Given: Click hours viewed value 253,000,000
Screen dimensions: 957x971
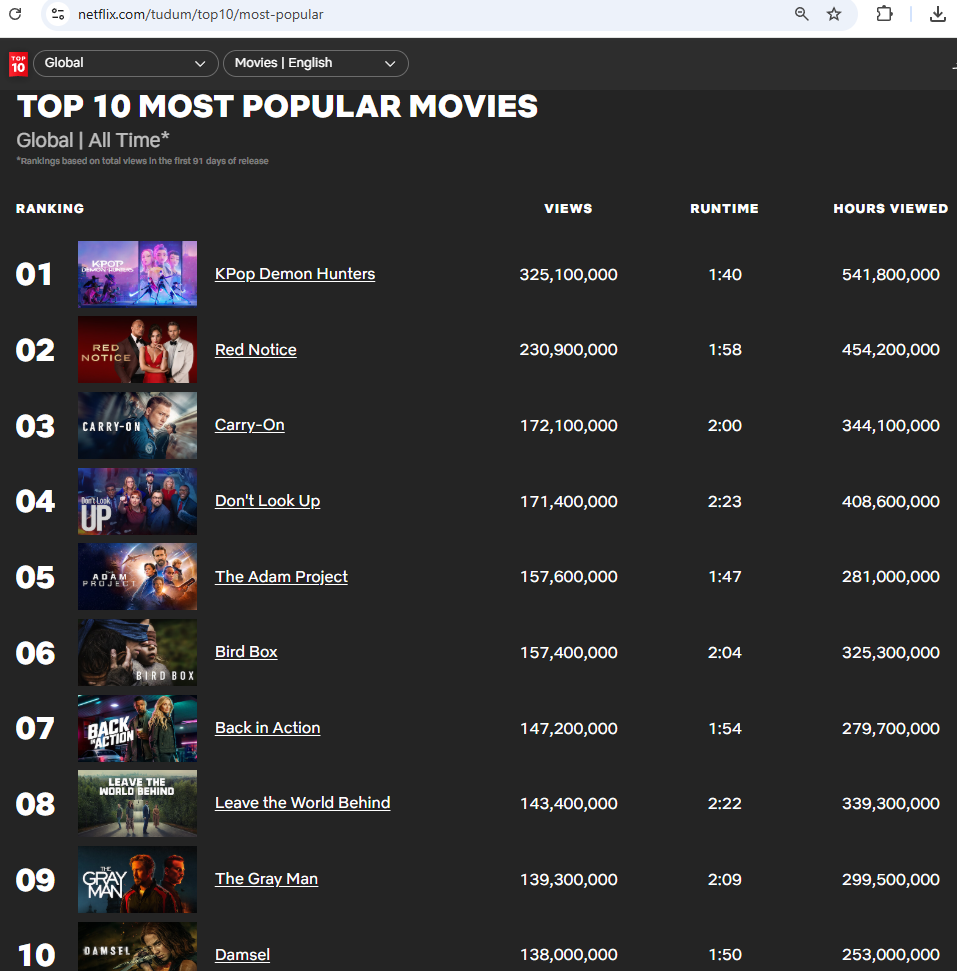Looking at the screenshot, I should pyautogui.click(x=891, y=954).
